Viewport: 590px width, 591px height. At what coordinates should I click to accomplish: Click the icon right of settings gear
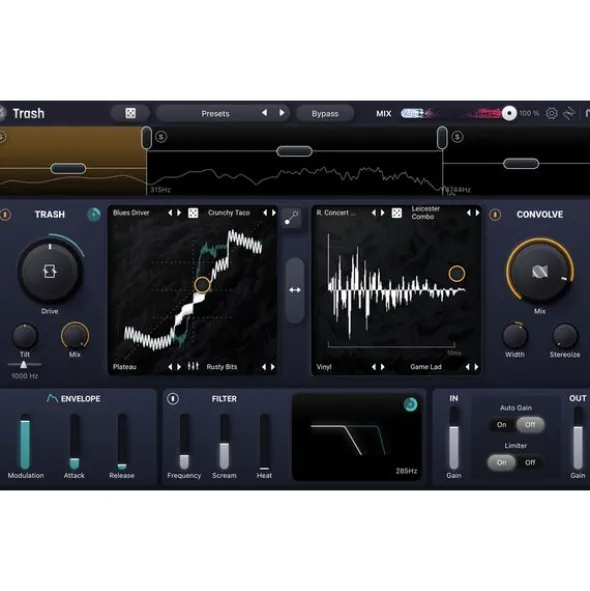pyautogui.click(x=569, y=113)
